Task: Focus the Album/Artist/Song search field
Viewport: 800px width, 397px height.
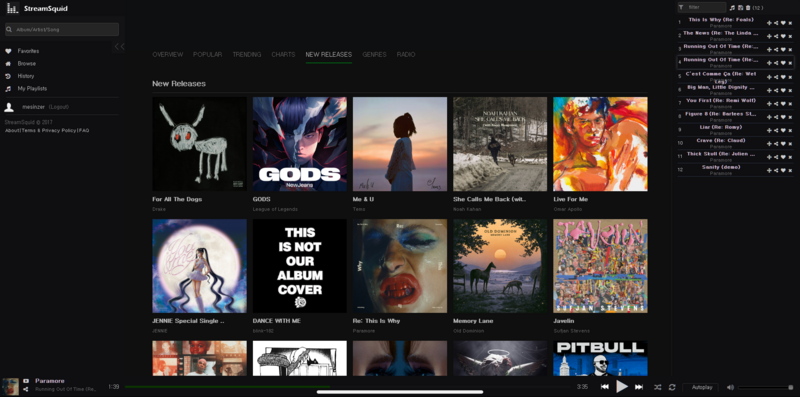Action: point(62,30)
